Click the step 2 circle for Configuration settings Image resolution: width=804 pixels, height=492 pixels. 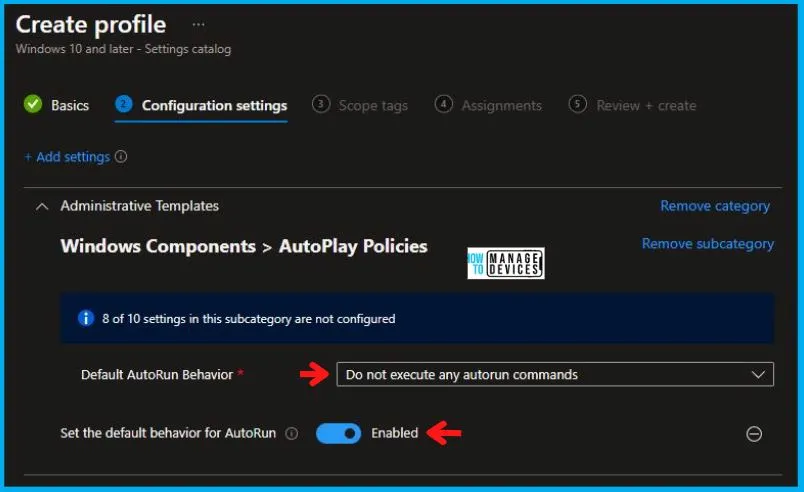[x=124, y=105]
